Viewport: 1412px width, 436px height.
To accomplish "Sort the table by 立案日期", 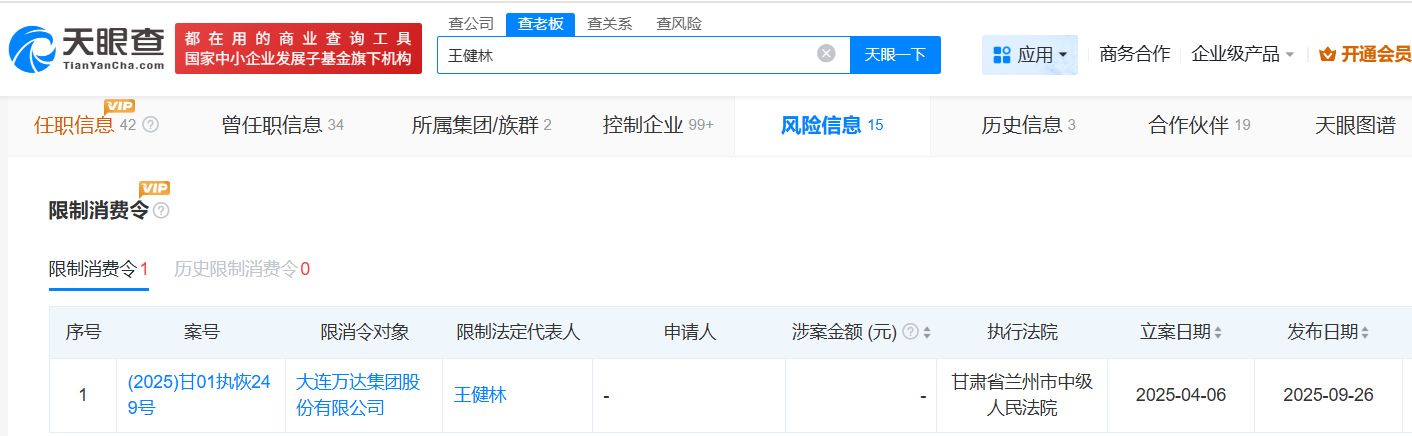I will [x=1217, y=332].
